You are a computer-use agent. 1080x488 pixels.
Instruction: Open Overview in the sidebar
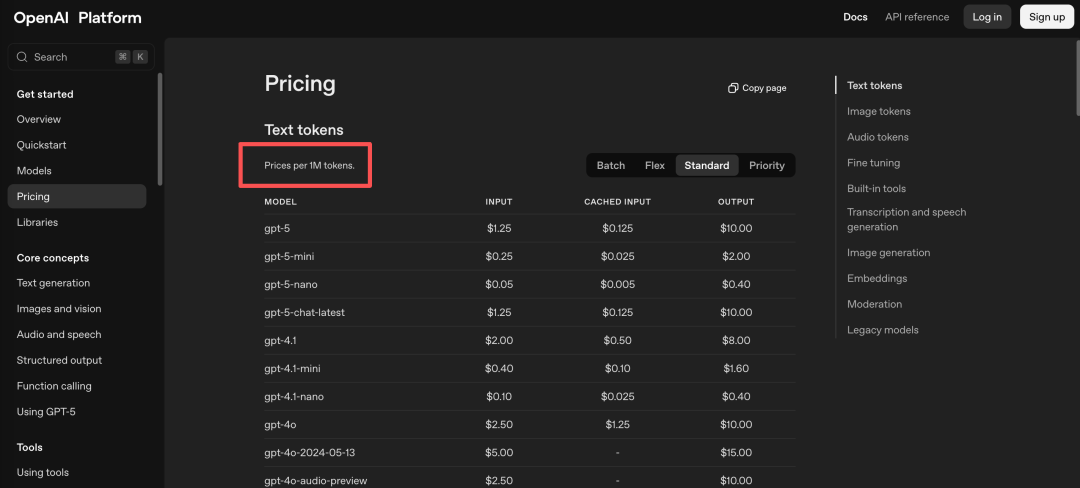[39, 119]
